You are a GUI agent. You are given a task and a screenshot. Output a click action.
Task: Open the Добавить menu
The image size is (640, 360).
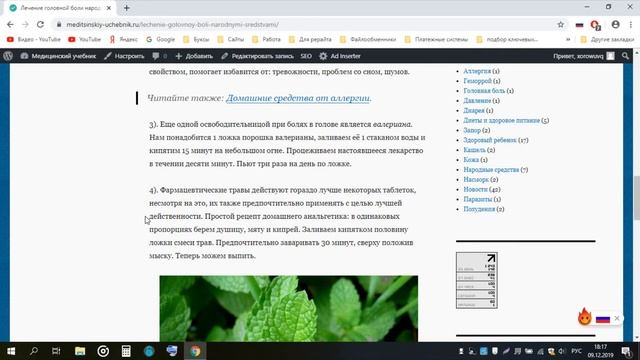point(194,56)
